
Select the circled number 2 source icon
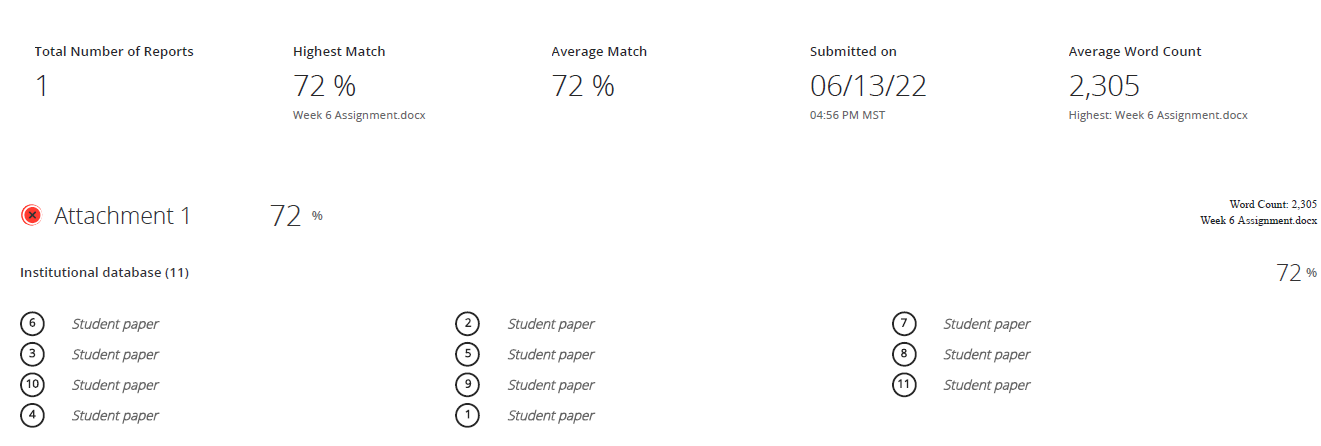[x=467, y=323]
